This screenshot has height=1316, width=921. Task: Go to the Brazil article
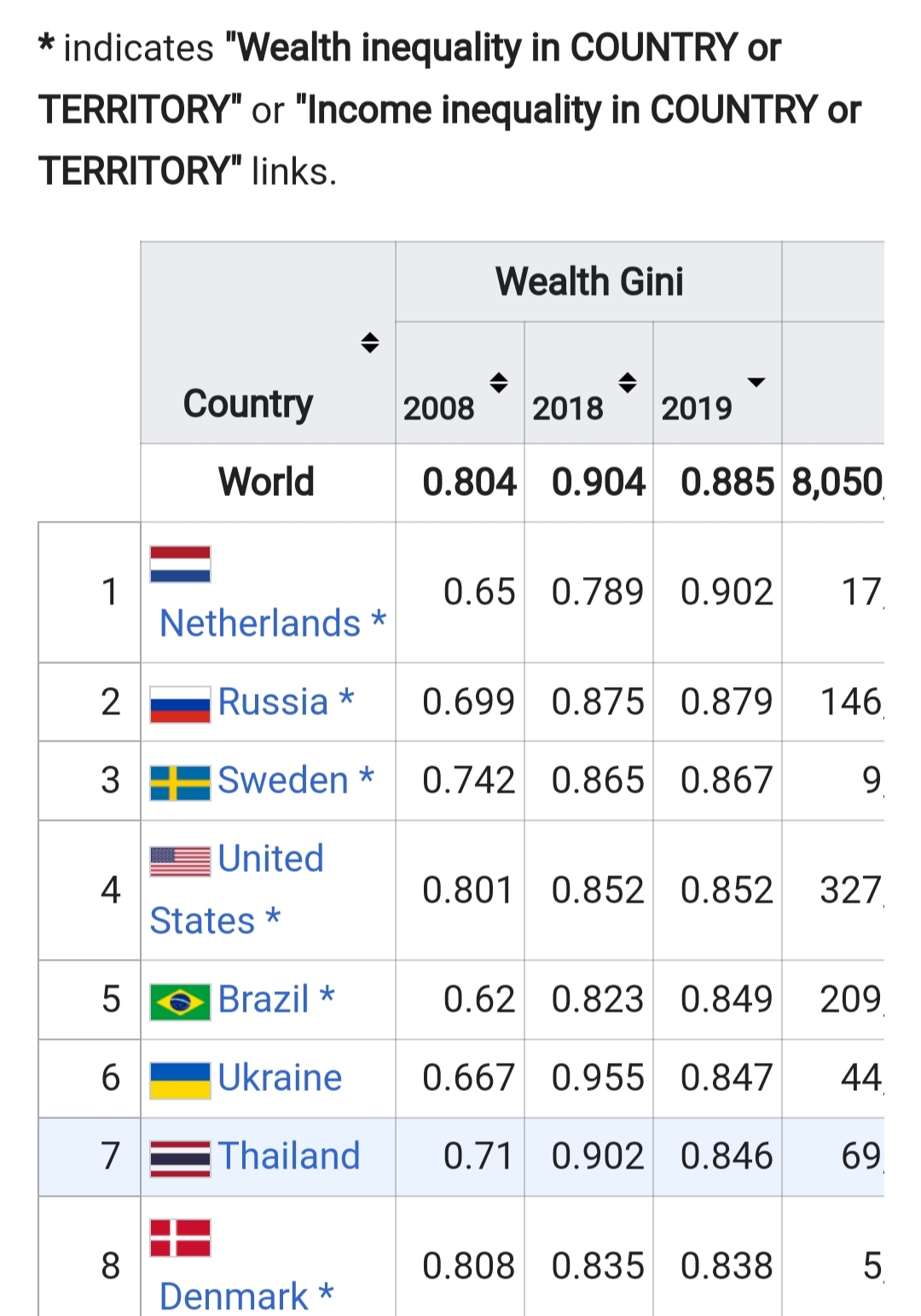[263, 1000]
